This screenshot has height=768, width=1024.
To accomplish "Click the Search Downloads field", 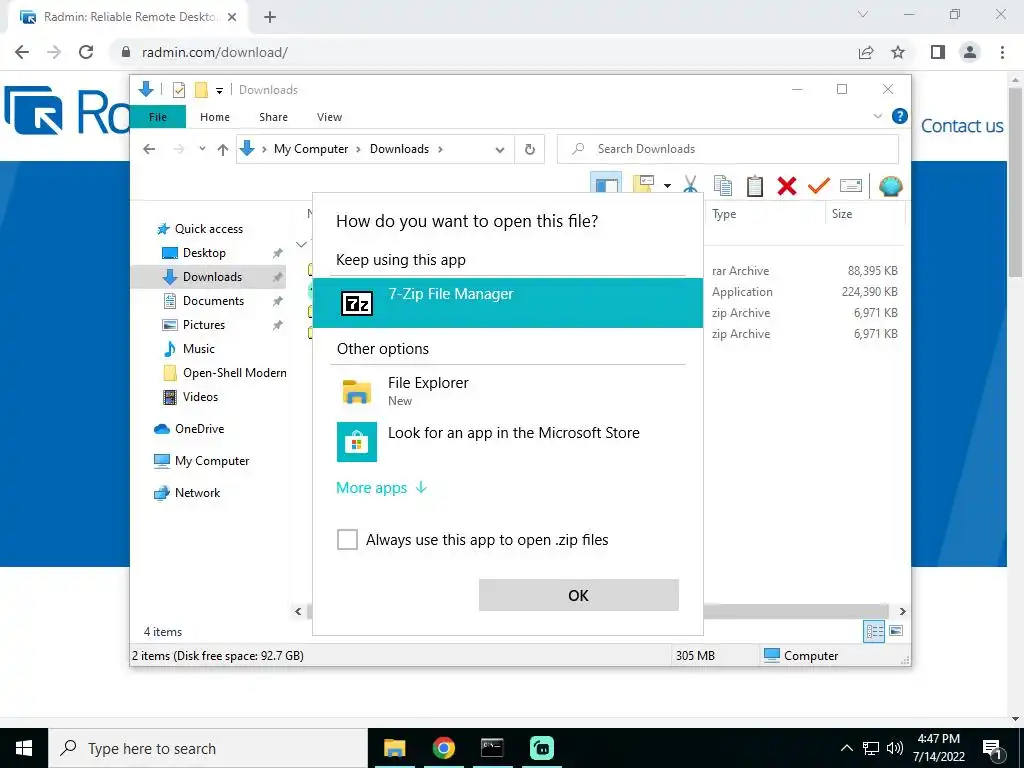I will (728, 149).
